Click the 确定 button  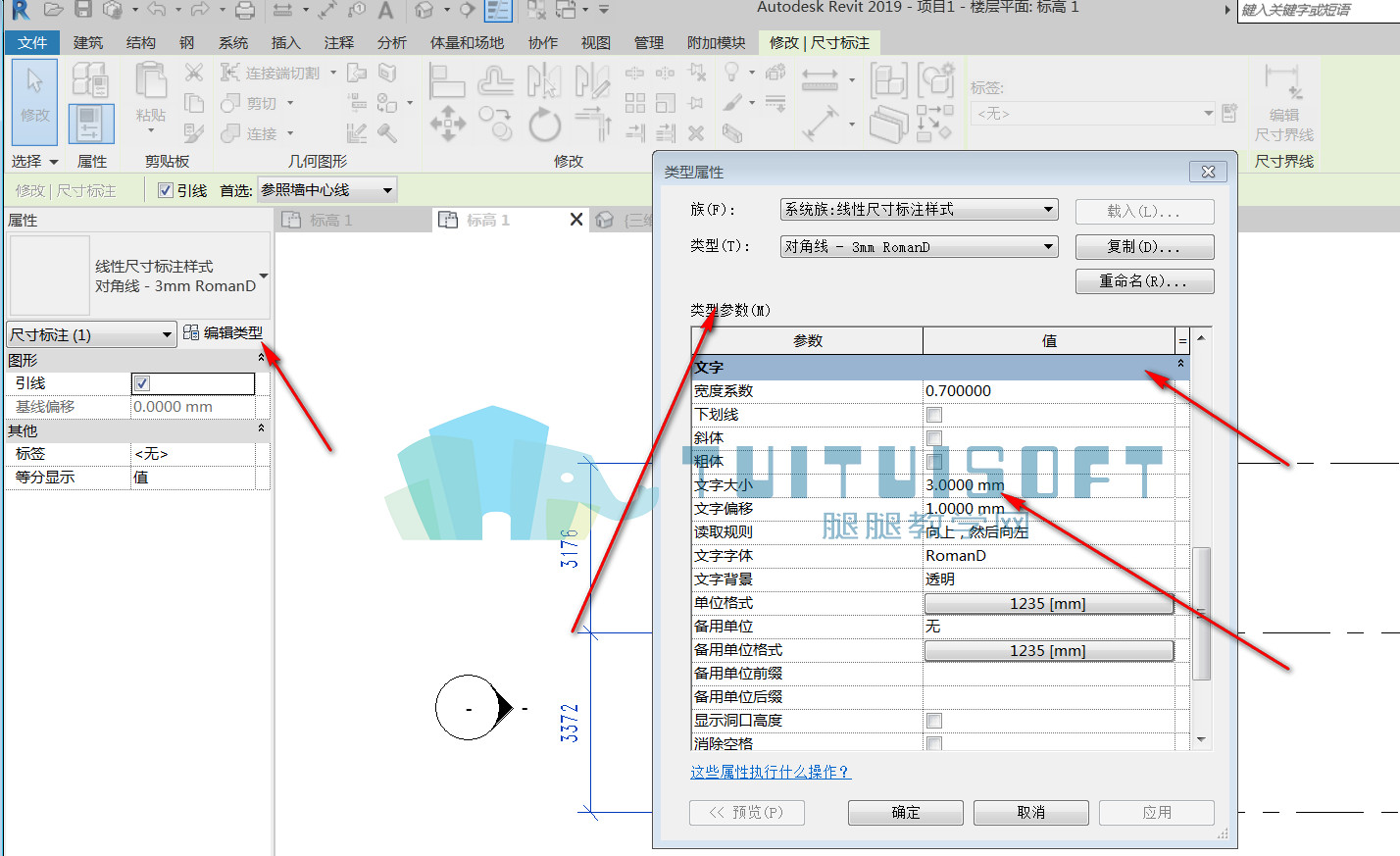(x=906, y=812)
